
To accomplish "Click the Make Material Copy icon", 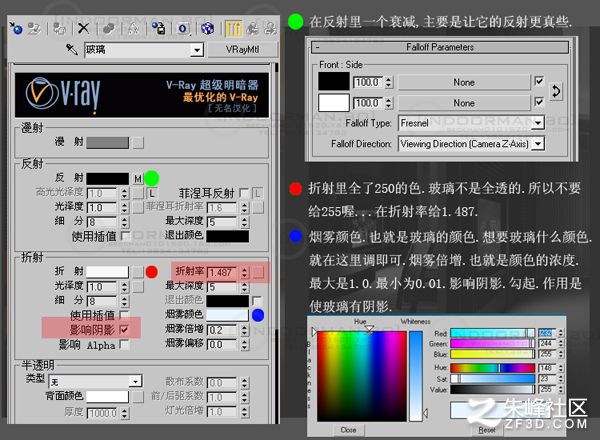I will click(x=109, y=29).
